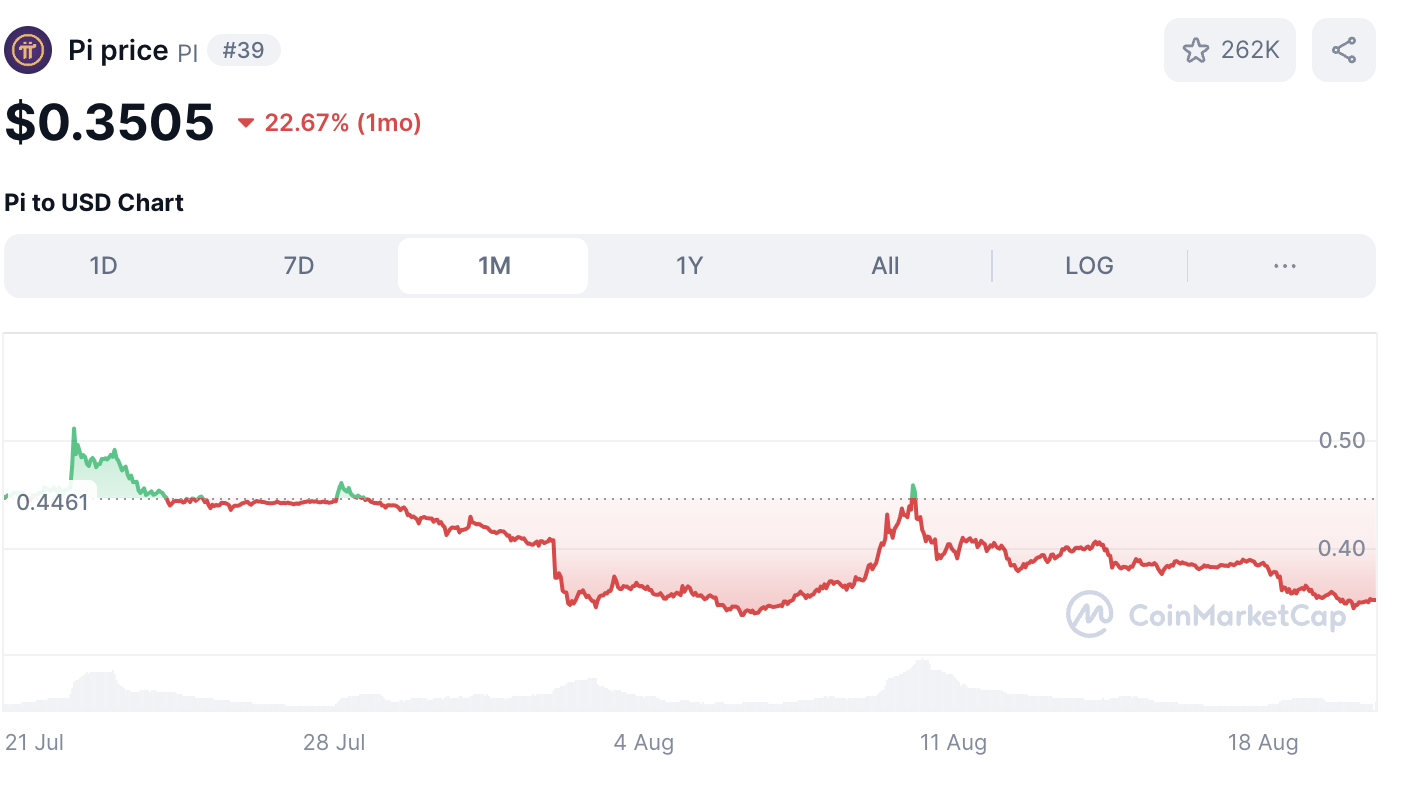
Task: Switch chart range to All
Action: (885, 266)
